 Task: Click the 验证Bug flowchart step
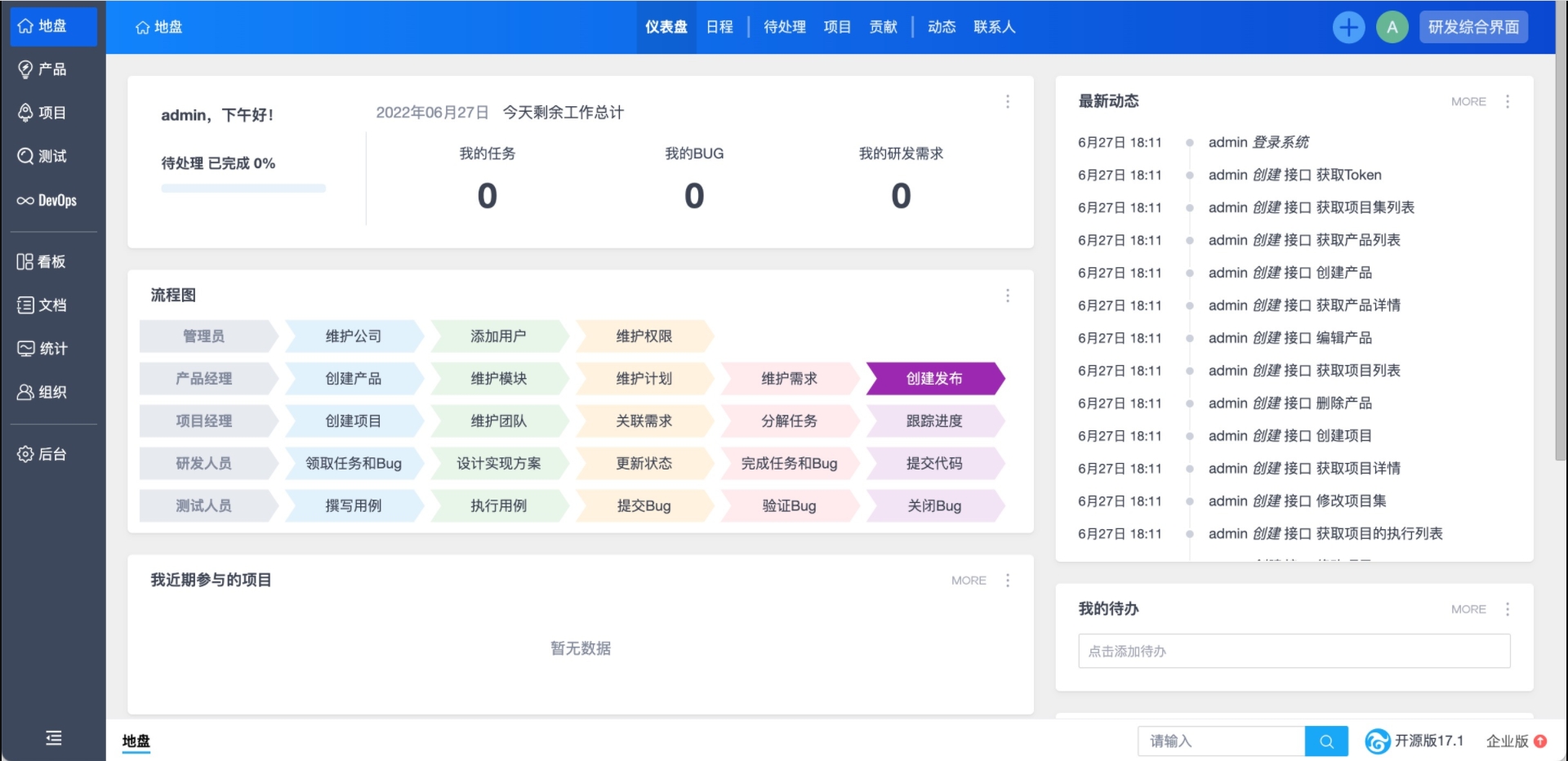790,505
